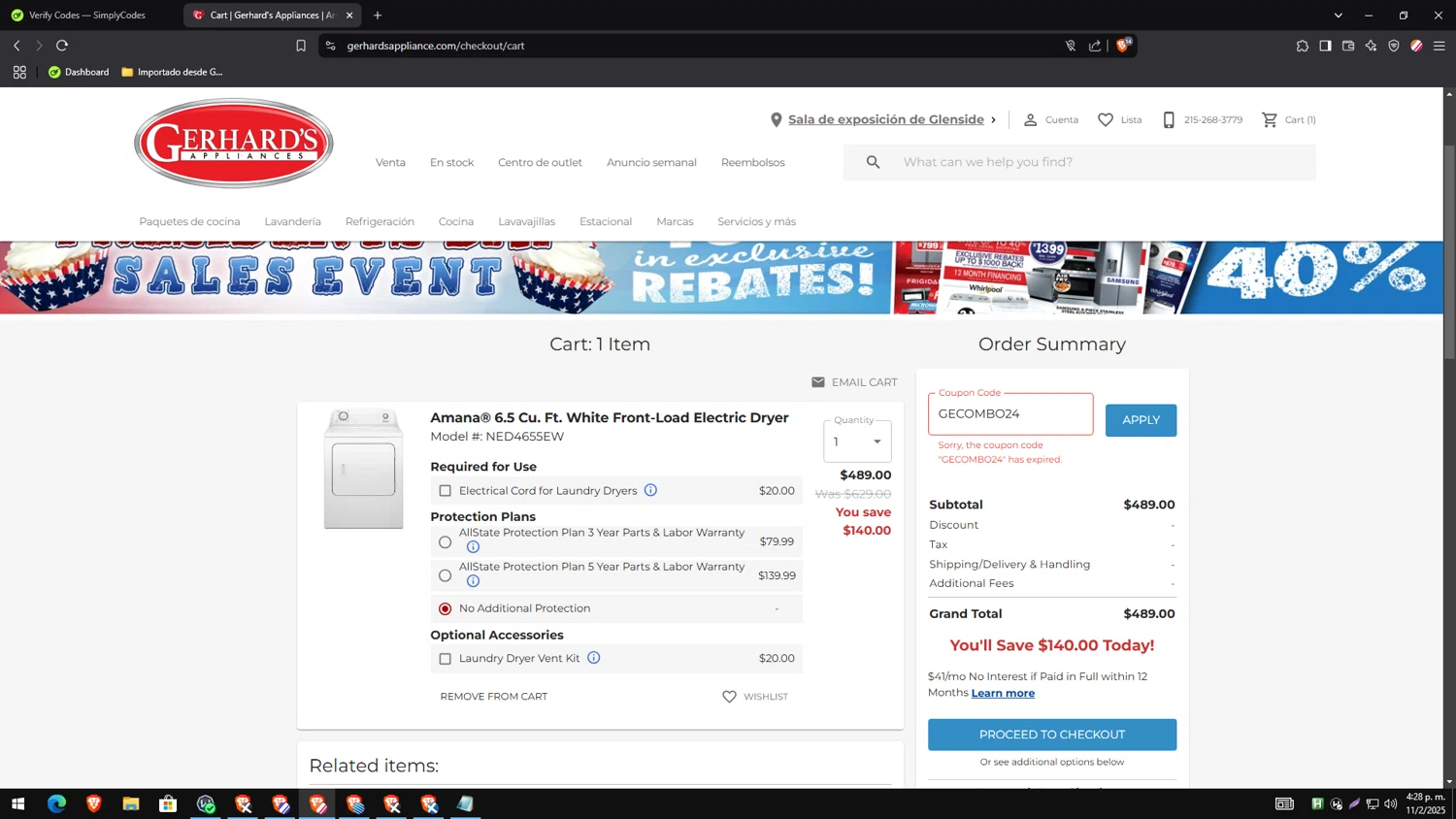The width and height of the screenshot is (1456, 819).
Task: Toggle the browser sidebar panel icon
Action: click(x=1325, y=46)
